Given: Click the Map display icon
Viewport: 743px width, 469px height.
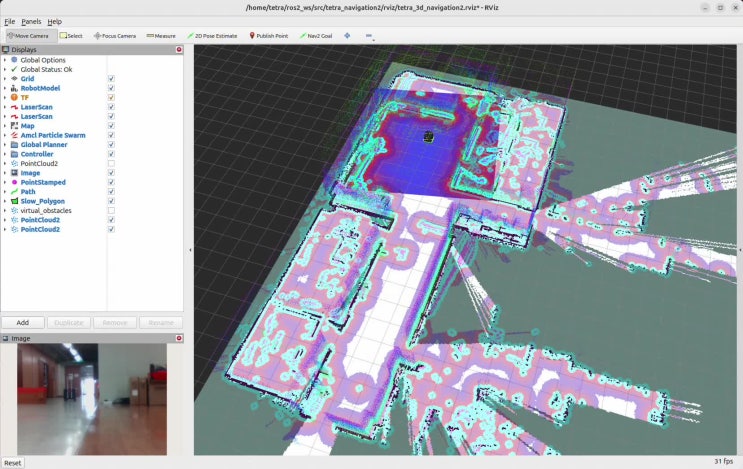Looking at the screenshot, I should [x=14, y=126].
